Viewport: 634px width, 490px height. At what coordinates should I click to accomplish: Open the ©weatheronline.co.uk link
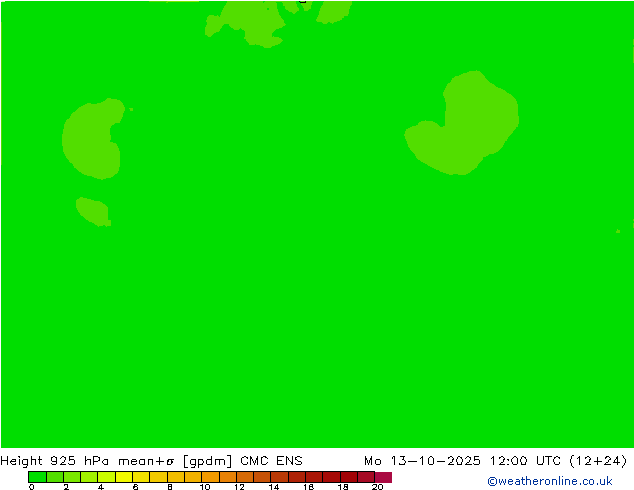(x=550, y=481)
